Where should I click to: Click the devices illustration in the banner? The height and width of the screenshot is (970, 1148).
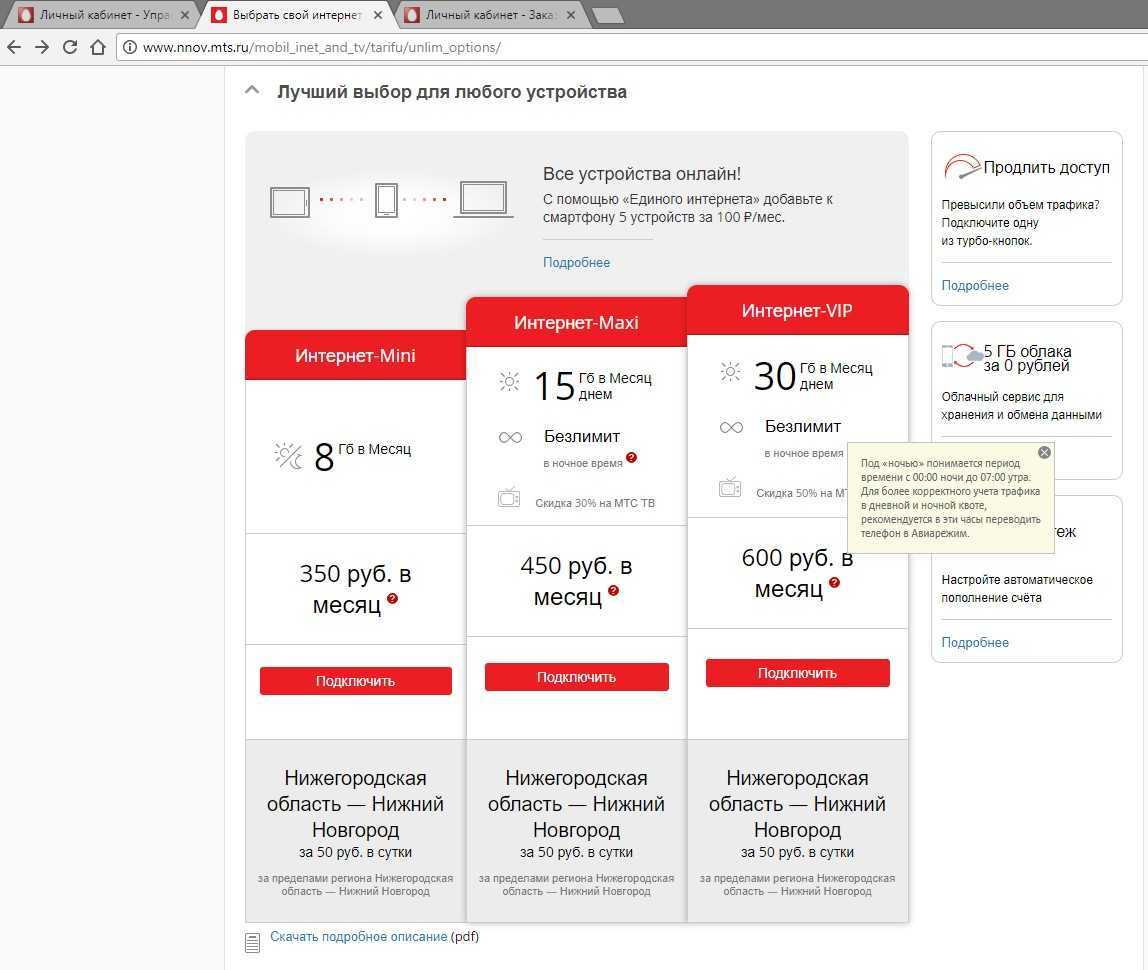392,199
